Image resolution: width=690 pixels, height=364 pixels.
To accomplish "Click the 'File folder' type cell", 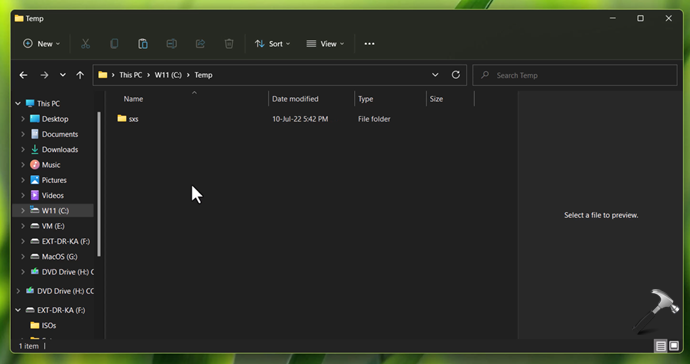I will pyautogui.click(x=374, y=119).
